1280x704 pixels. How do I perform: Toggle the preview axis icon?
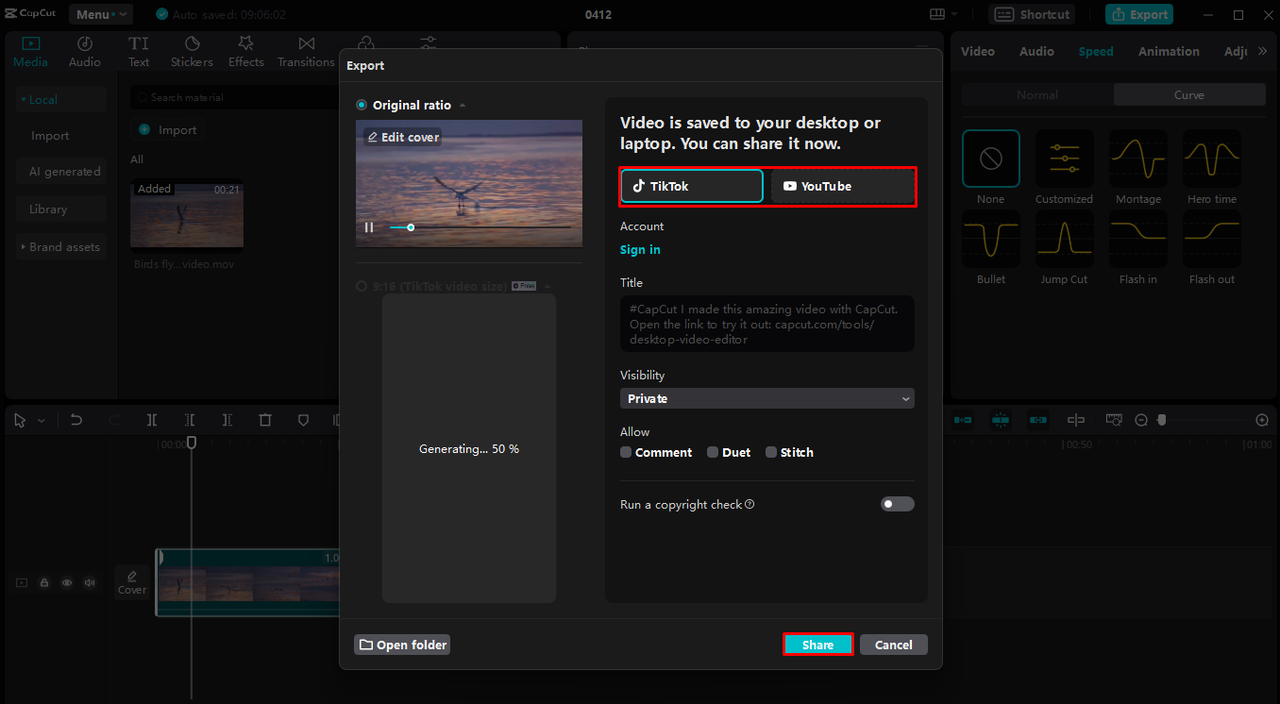point(1076,420)
